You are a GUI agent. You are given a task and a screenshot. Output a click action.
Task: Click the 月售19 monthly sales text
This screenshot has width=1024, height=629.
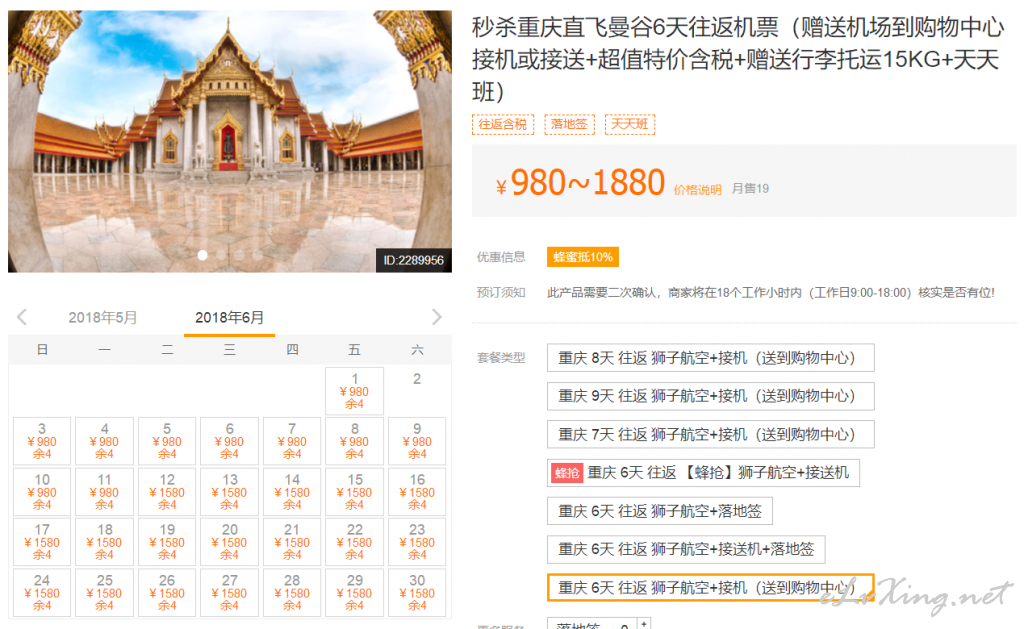pos(750,189)
